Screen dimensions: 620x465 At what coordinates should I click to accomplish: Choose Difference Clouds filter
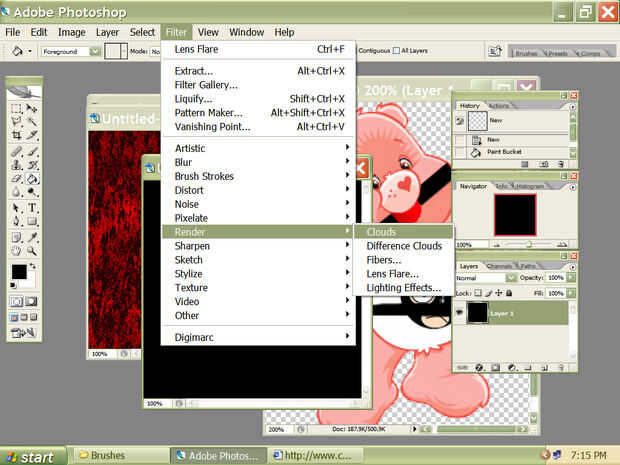pos(403,246)
